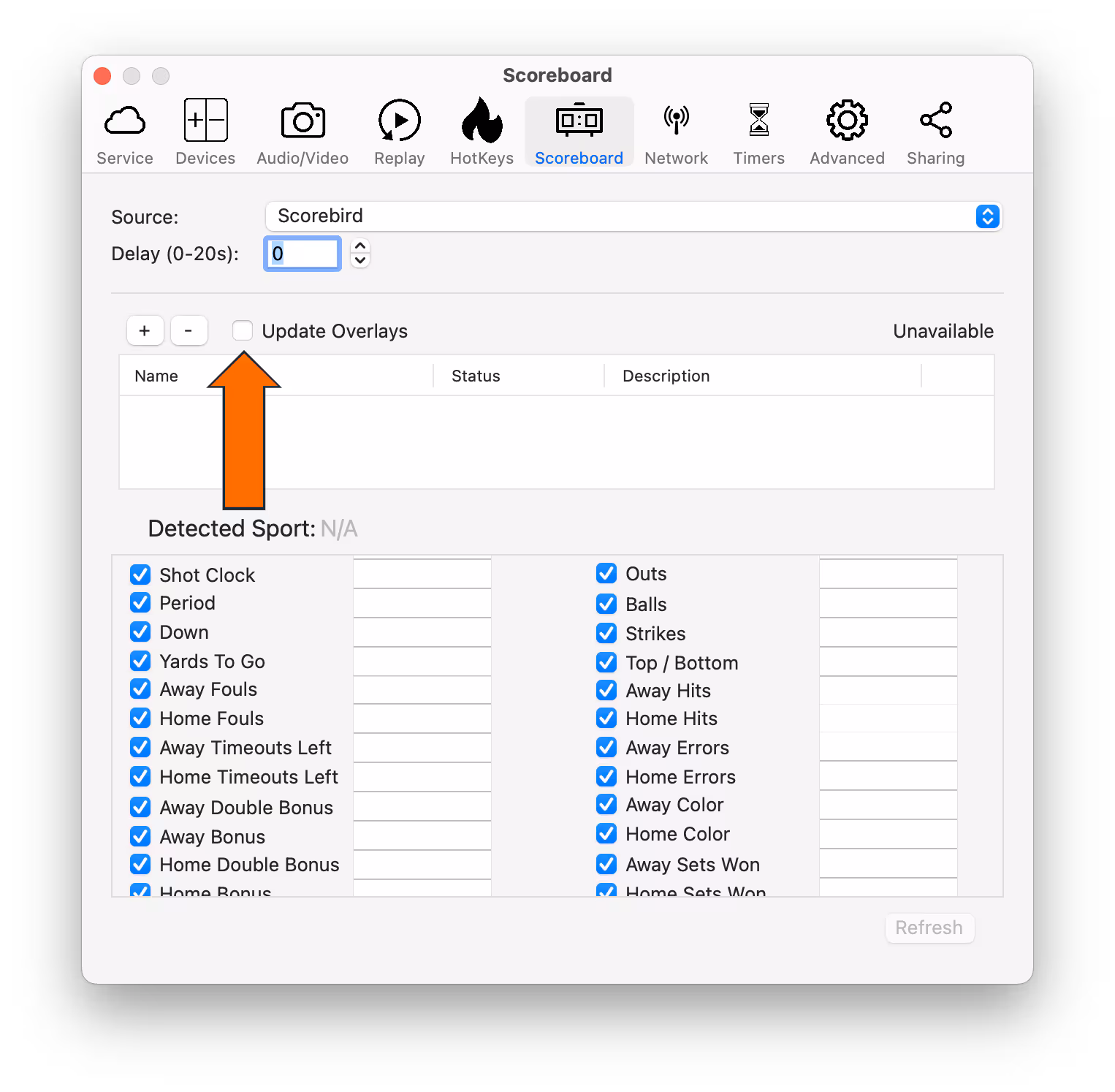Click the Delay seconds input field
Image resolution: width=1115 pixels, height=1092 pixels.
(x=302, y=254)
